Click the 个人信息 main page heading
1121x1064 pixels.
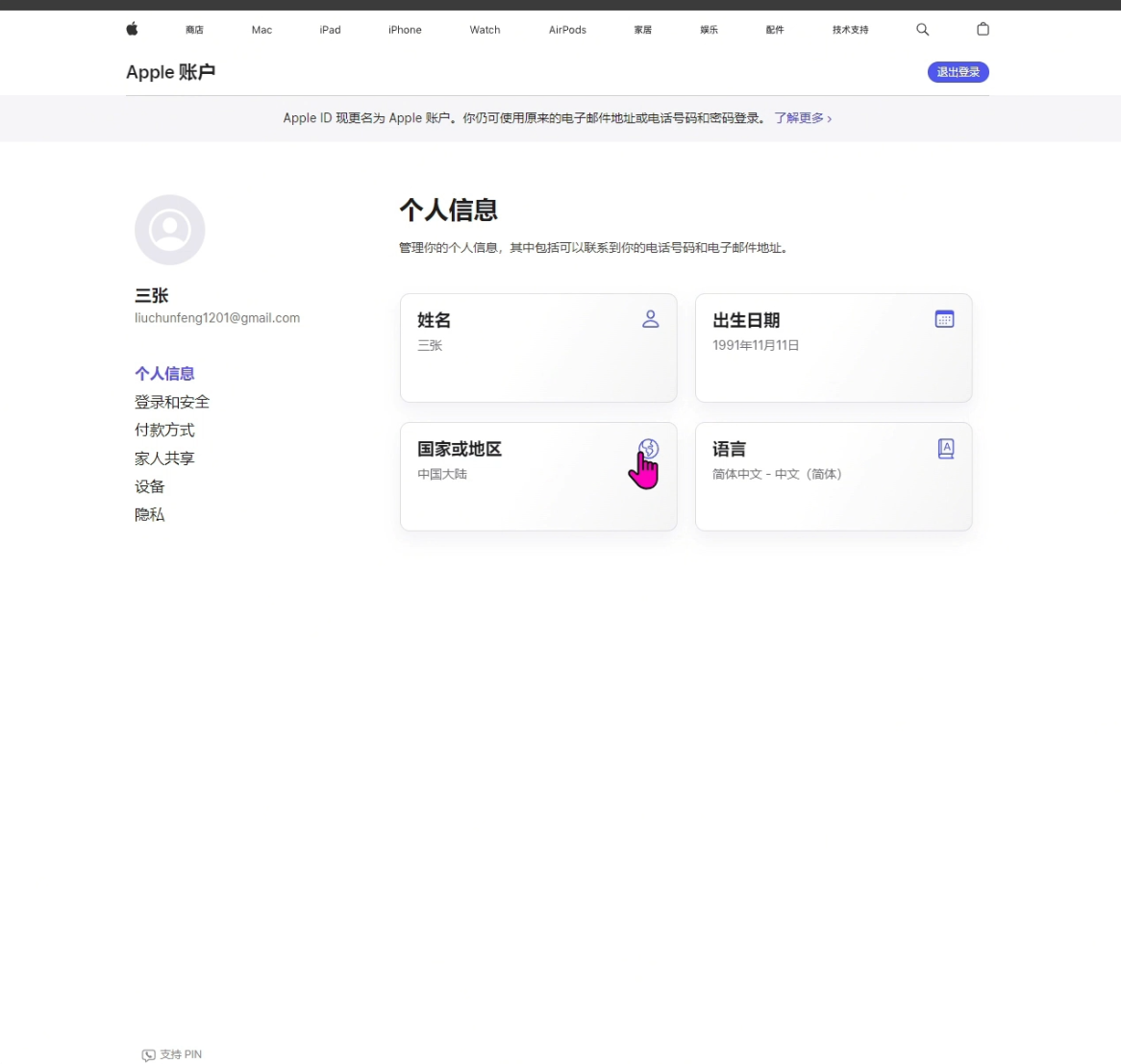pos(448,210)
